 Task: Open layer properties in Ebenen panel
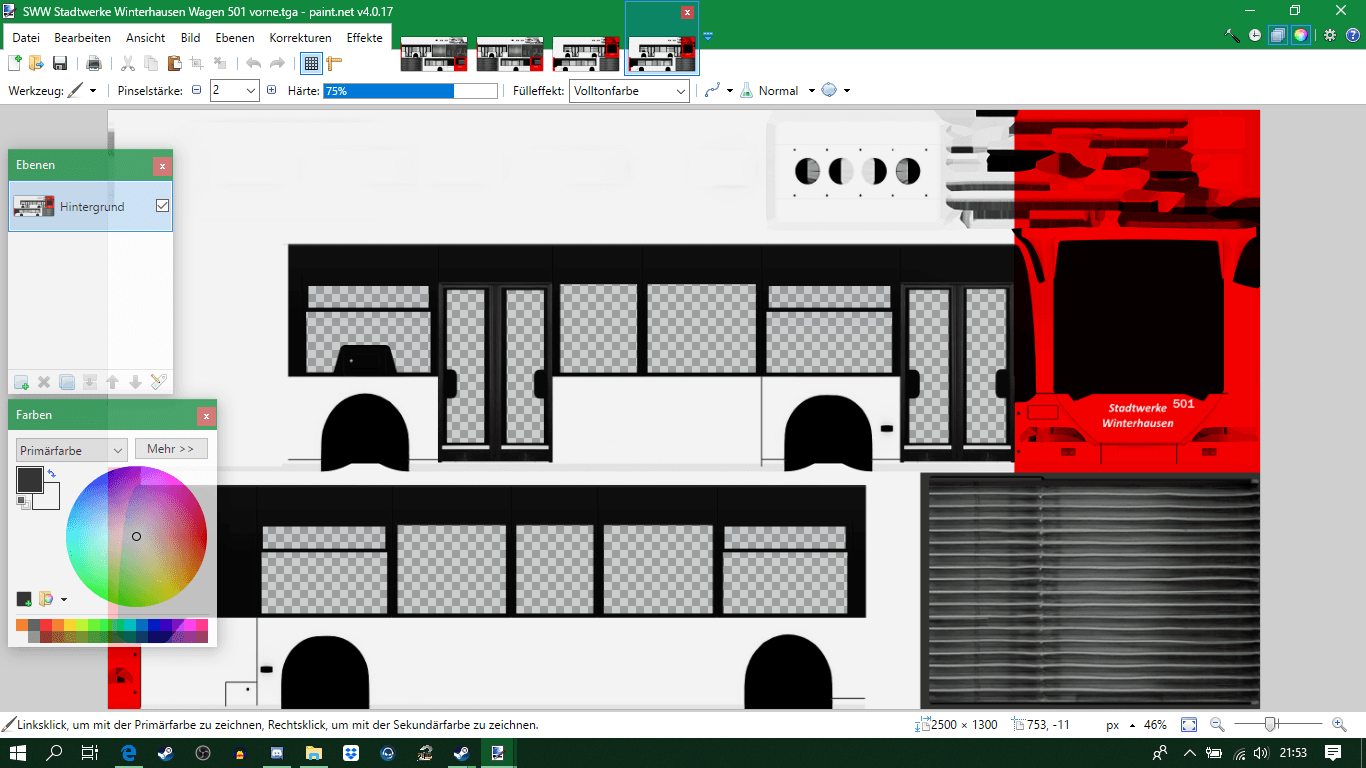coord(158,382)
